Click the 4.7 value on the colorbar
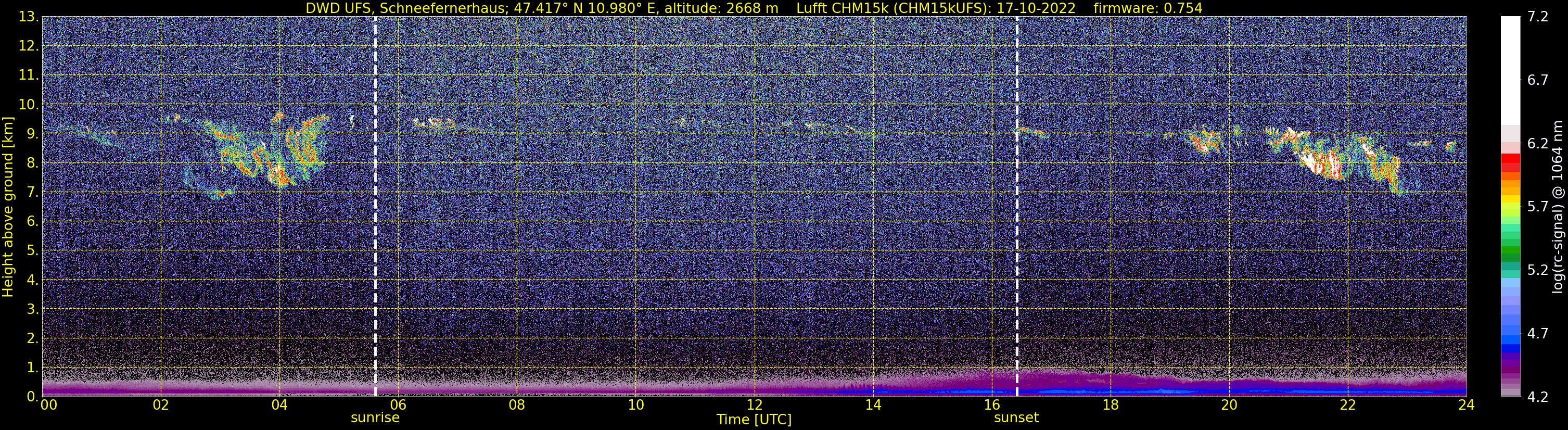 [x=1538, y=334]
